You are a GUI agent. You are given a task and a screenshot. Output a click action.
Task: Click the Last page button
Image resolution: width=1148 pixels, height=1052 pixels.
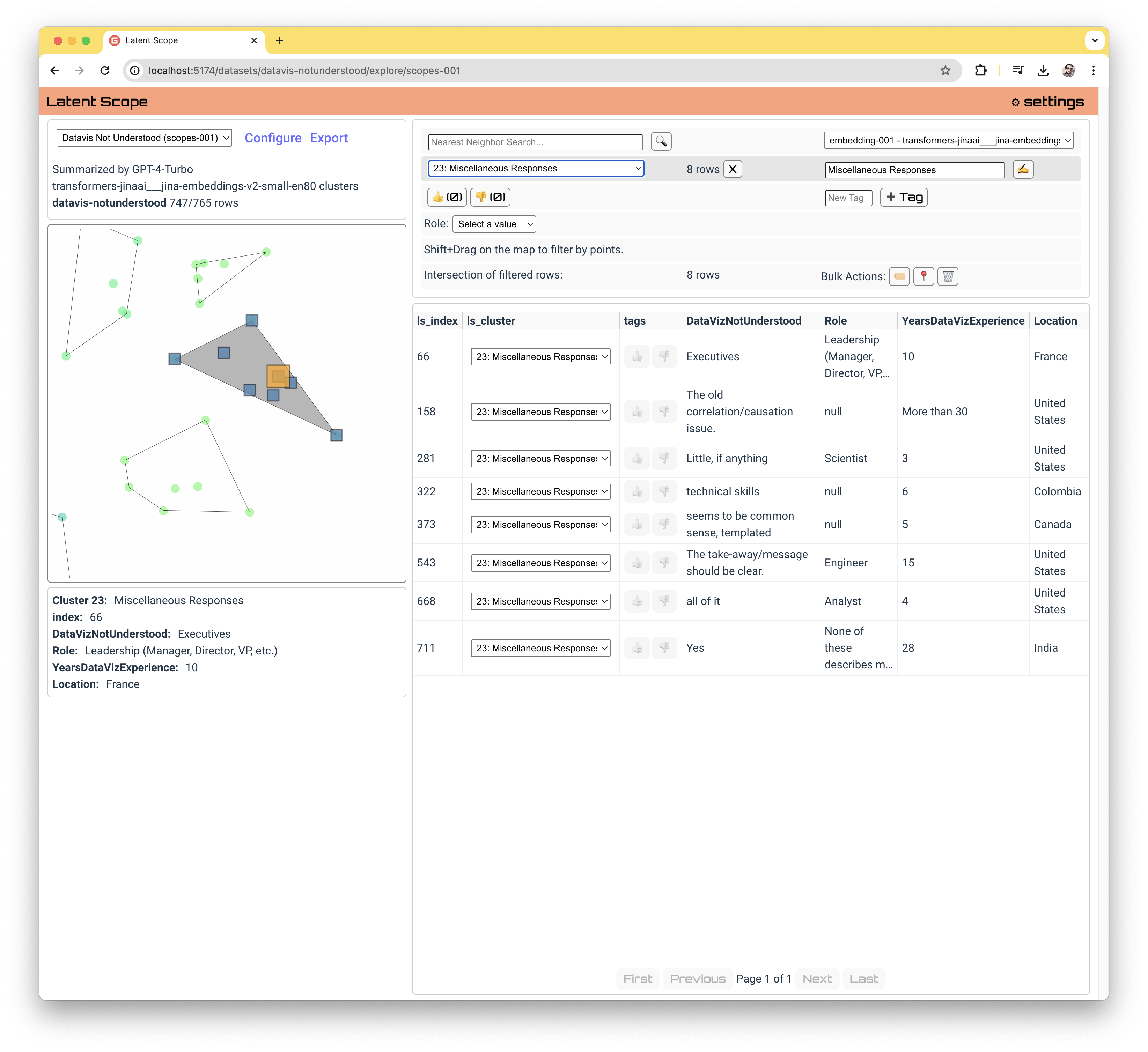863,979
